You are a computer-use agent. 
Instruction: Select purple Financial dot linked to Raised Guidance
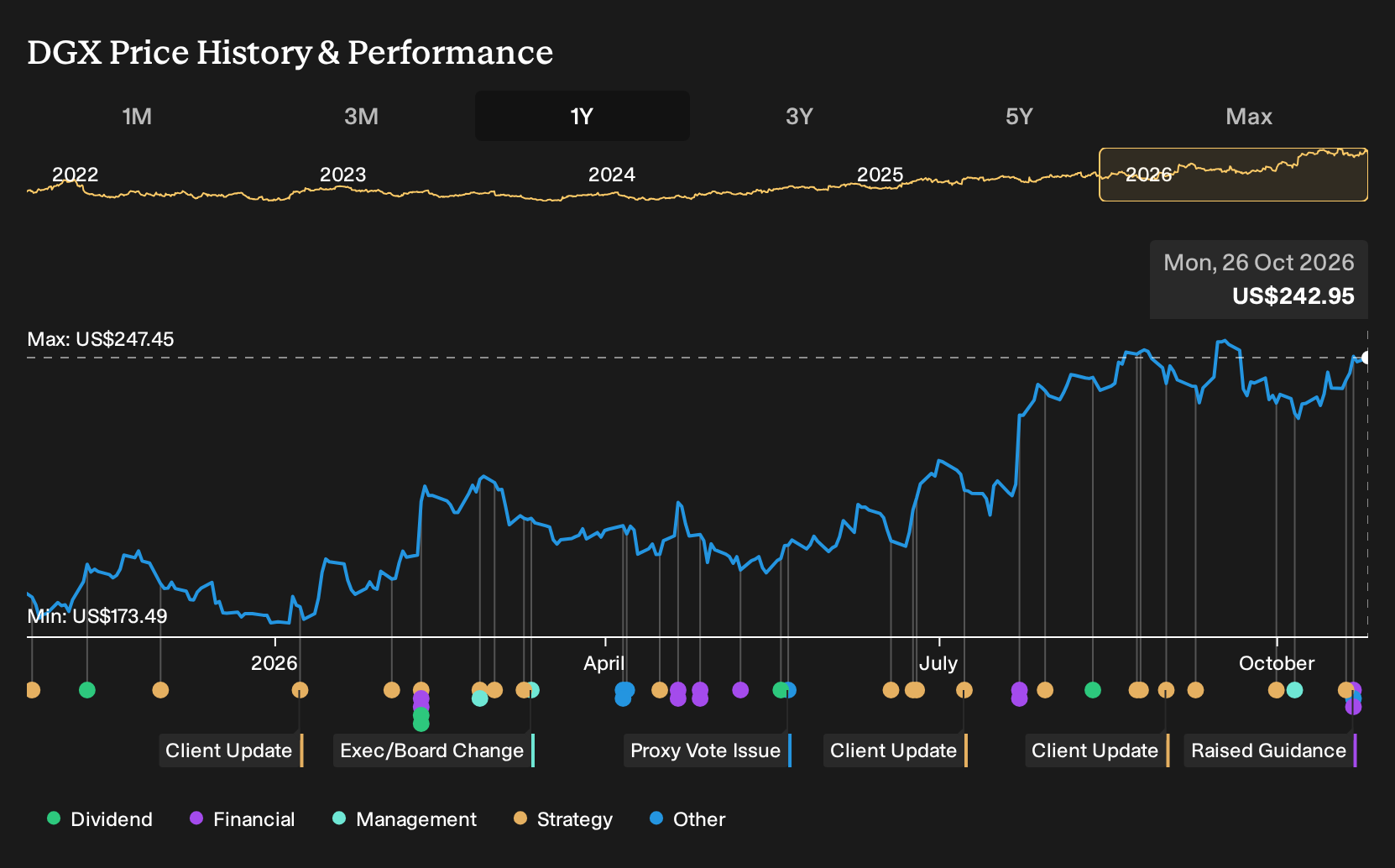(1353, 707)
